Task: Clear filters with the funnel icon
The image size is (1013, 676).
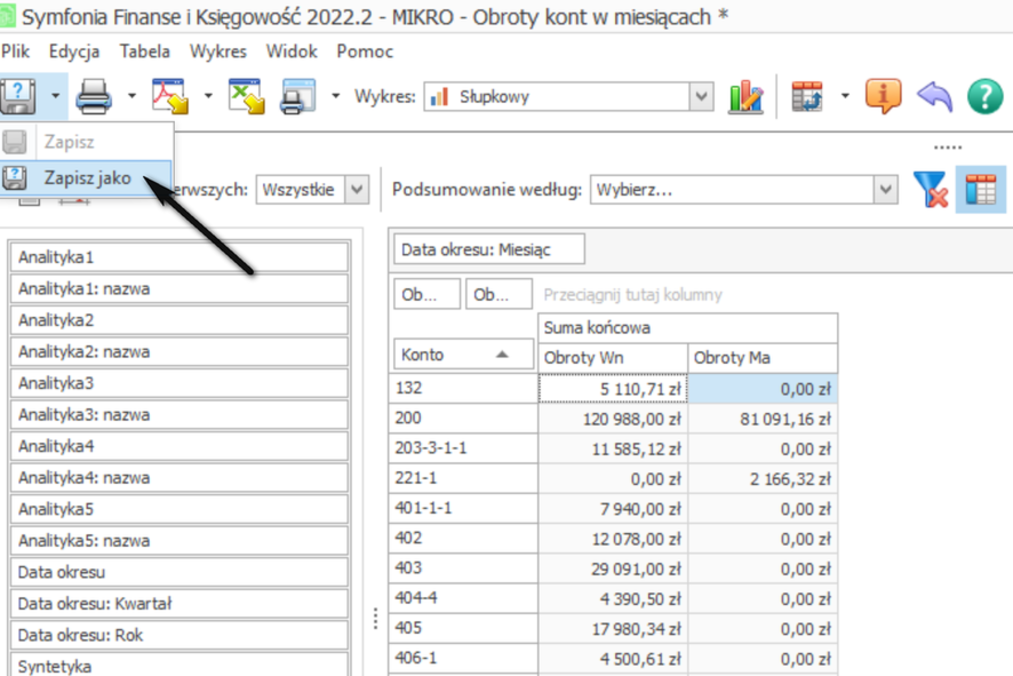Action: pyautogui.click(x=930, y=190)
